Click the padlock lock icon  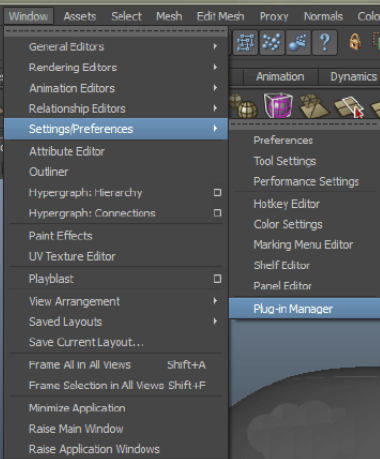click(355, 42)
